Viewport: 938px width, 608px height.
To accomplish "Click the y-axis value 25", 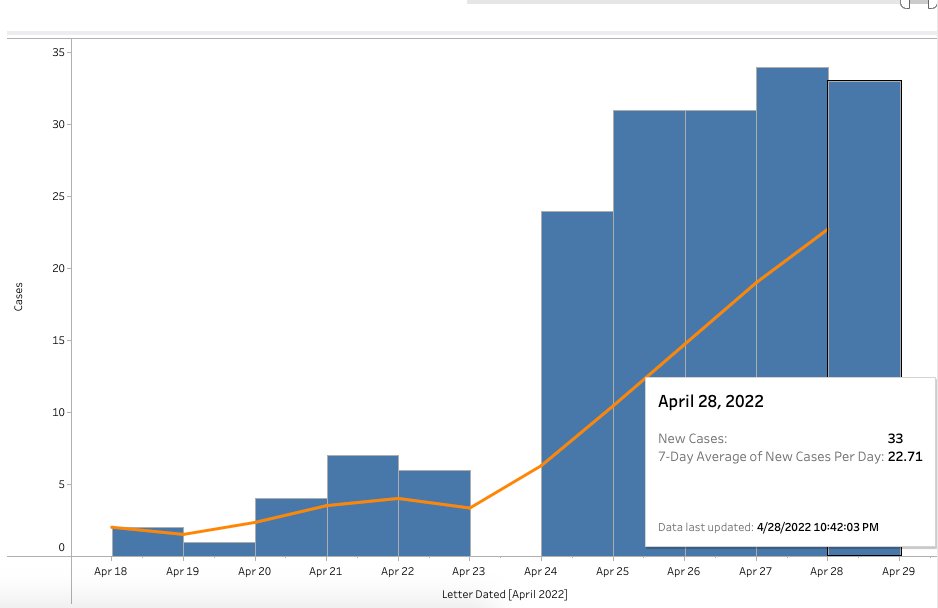I will pos(58,196).
